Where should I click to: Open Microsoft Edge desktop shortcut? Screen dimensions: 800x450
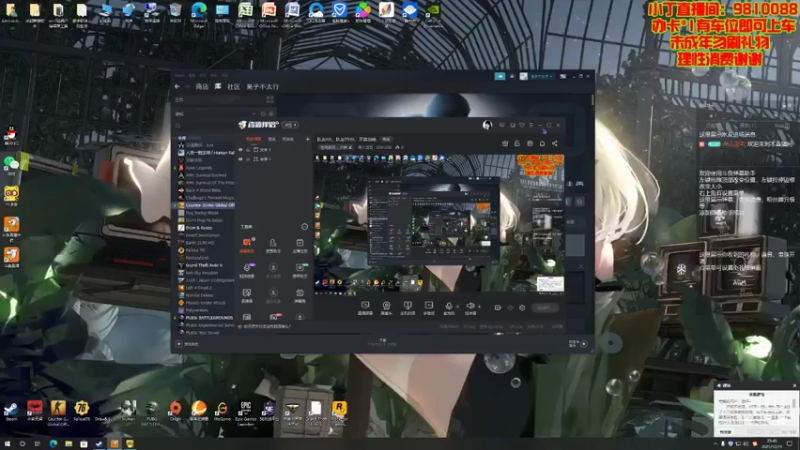pyautogui.click(x=199, y=14)
